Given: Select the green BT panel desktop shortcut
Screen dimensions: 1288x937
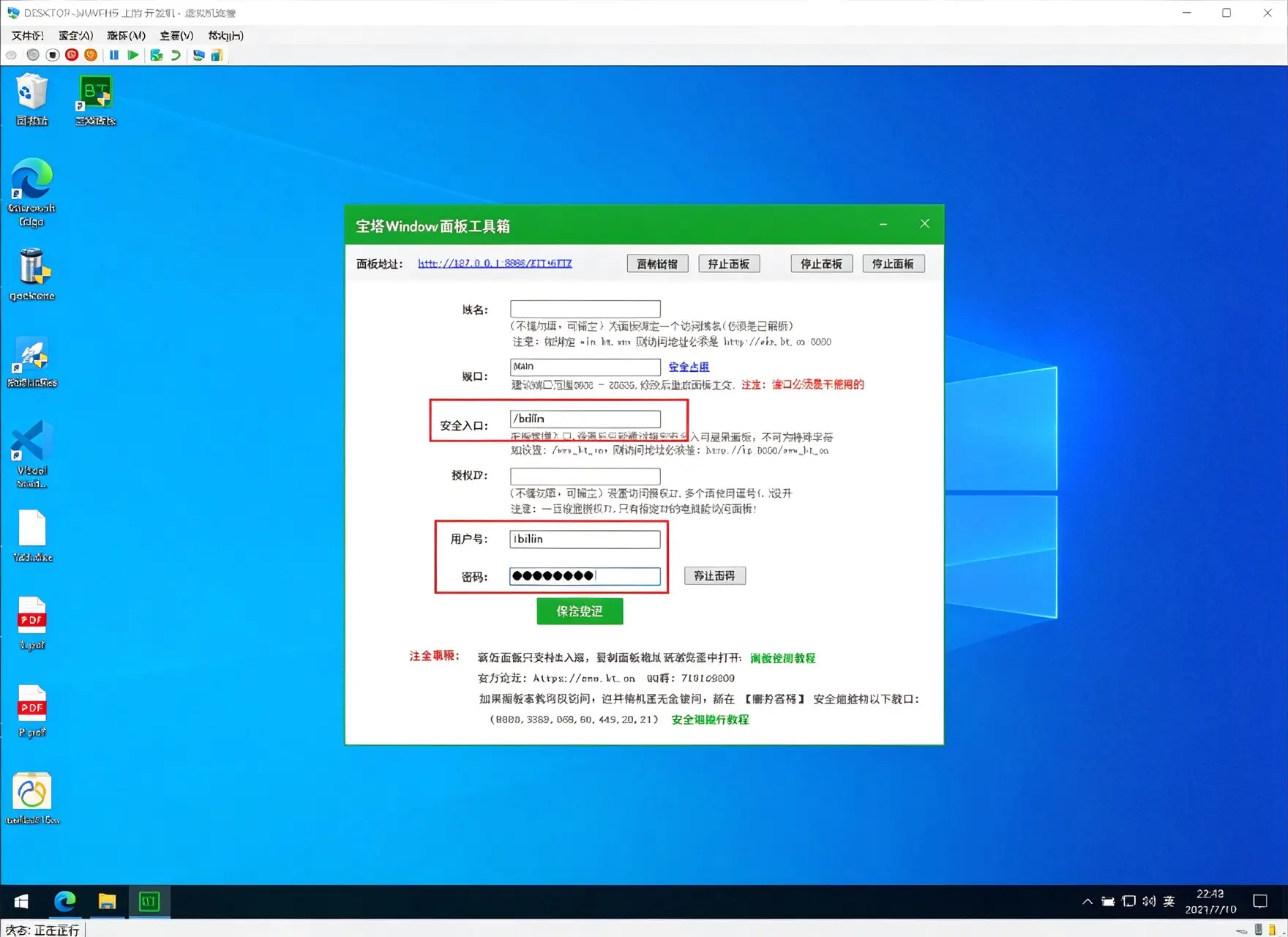Looking at the screenshot, I should (x=96, y=100).
